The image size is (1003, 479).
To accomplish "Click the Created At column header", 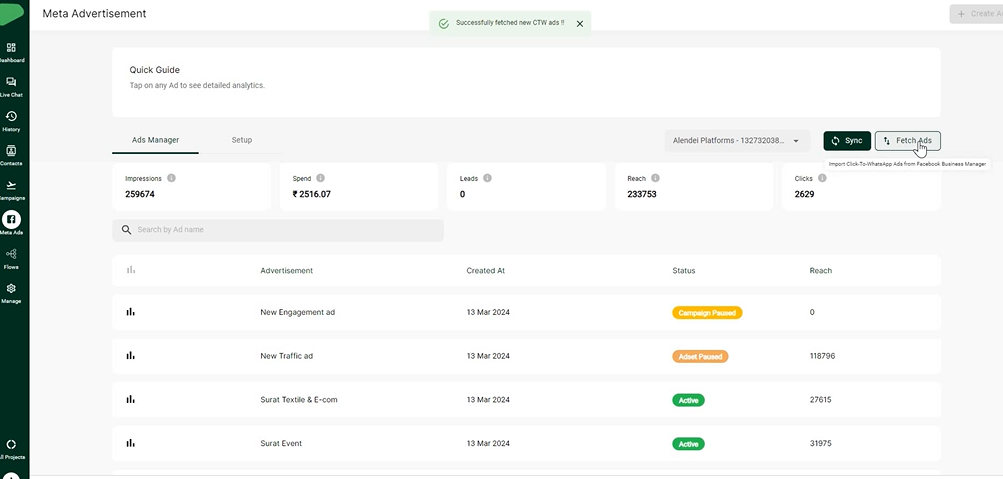I will [x=486, y=271].
